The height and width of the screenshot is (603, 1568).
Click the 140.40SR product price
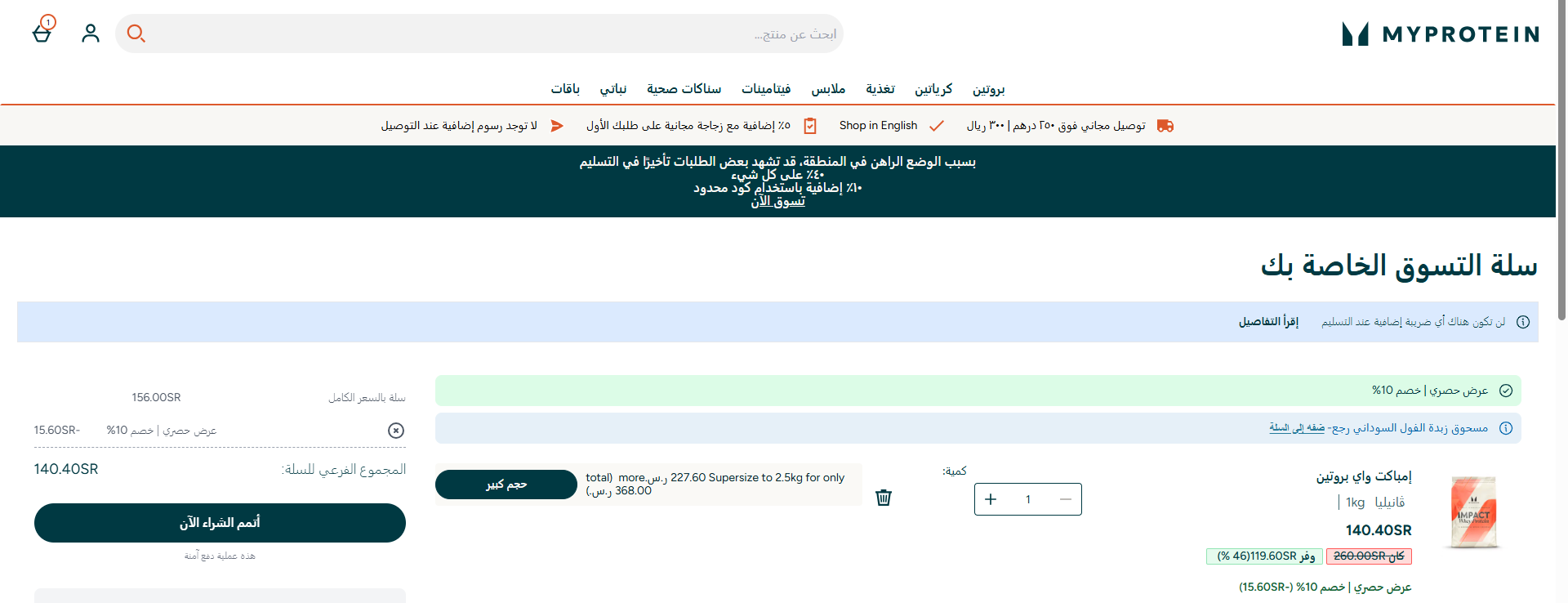[1379, 530]
